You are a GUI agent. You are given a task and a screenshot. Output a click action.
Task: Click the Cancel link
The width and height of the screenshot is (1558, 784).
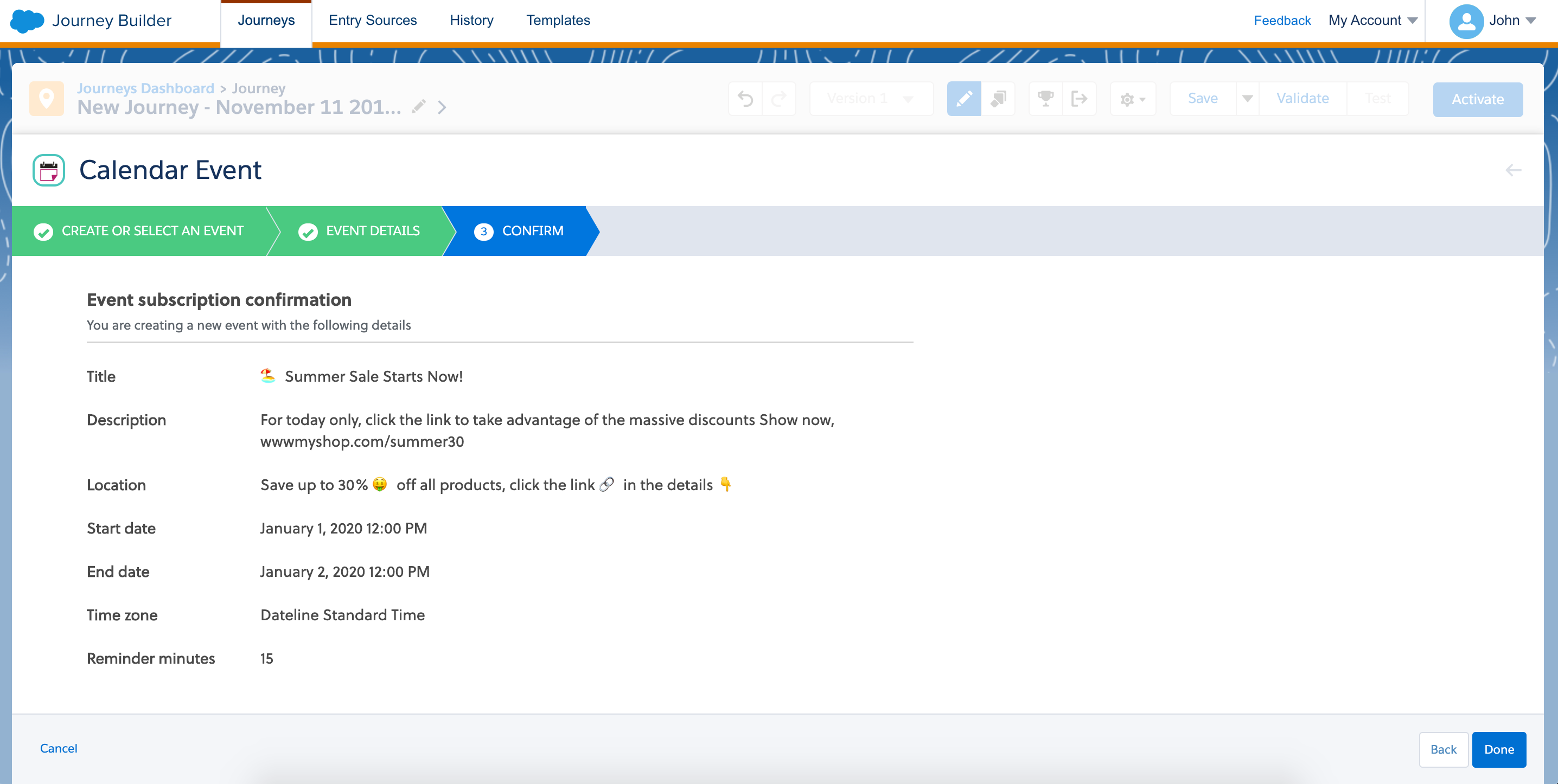click(x=59, y=748)
